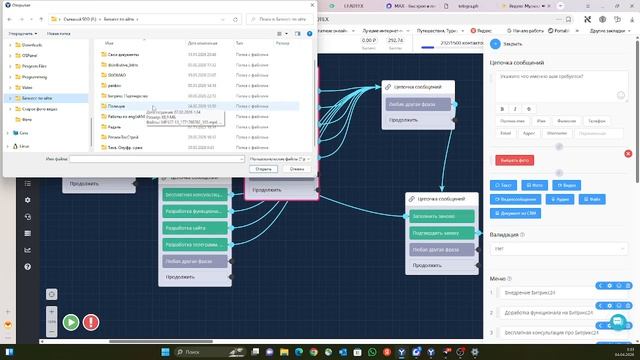Viewport: 640px width, 360px height.
Task: Click Новая папка in the dialog toolbar
Action: (58, 33)
